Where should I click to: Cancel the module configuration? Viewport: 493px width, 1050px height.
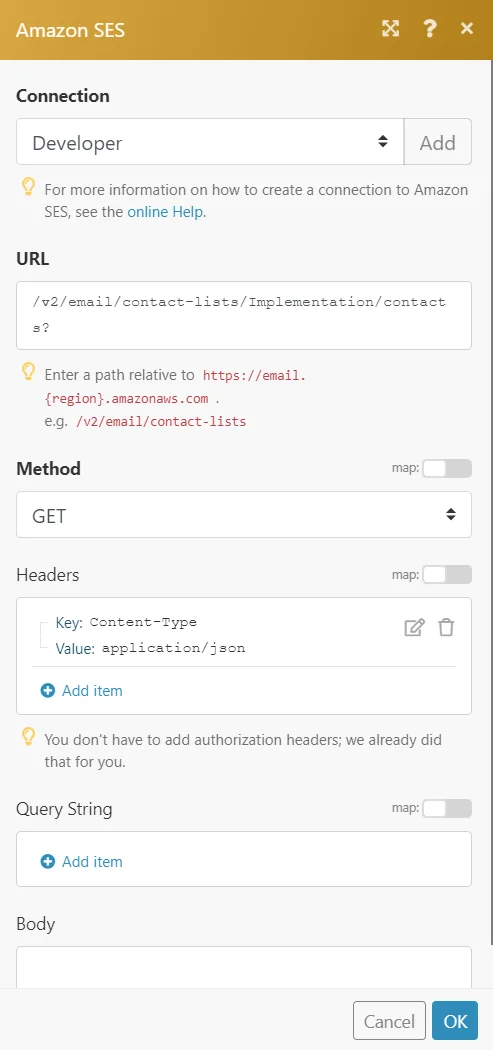[x=389, y=1021]
